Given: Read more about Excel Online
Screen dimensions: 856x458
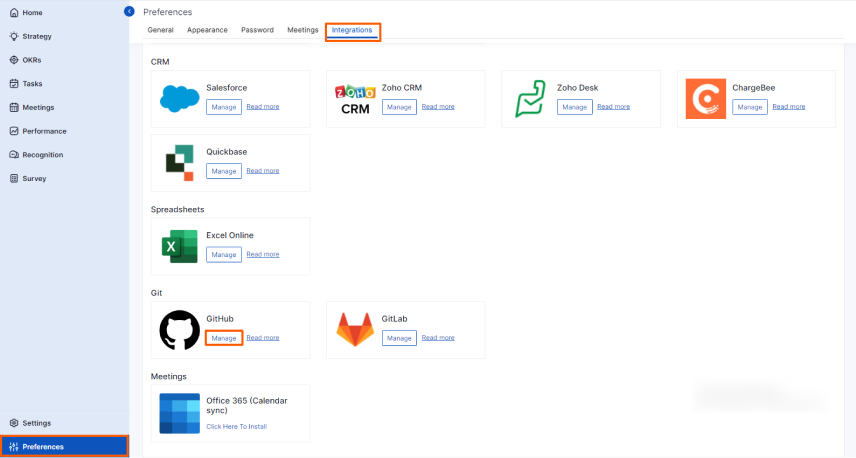Looking at the screenshot, I should click(263, 254).
